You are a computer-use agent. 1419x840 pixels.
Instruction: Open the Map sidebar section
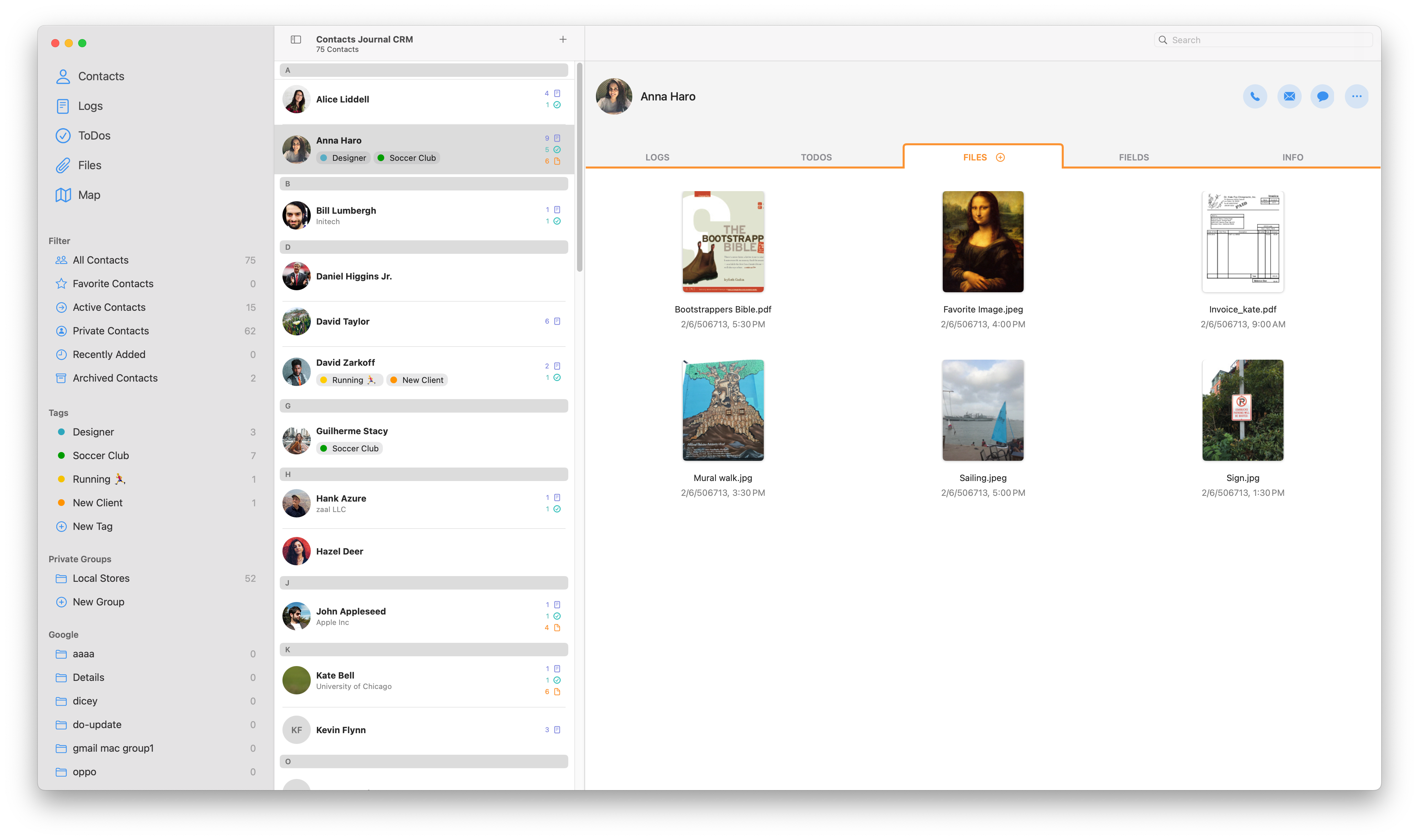pos(78,195)
